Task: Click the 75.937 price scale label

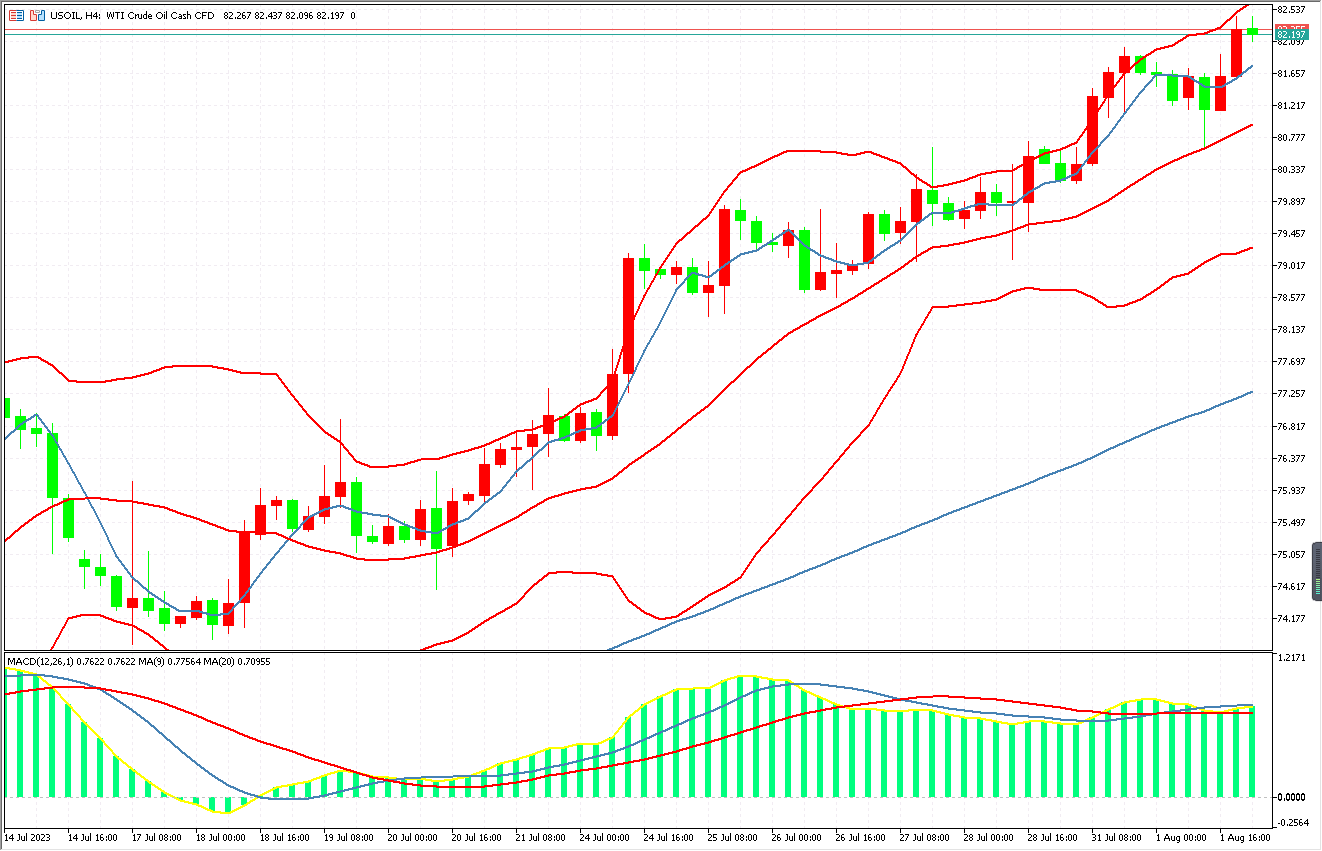Action: click(x=1289, y=490)
